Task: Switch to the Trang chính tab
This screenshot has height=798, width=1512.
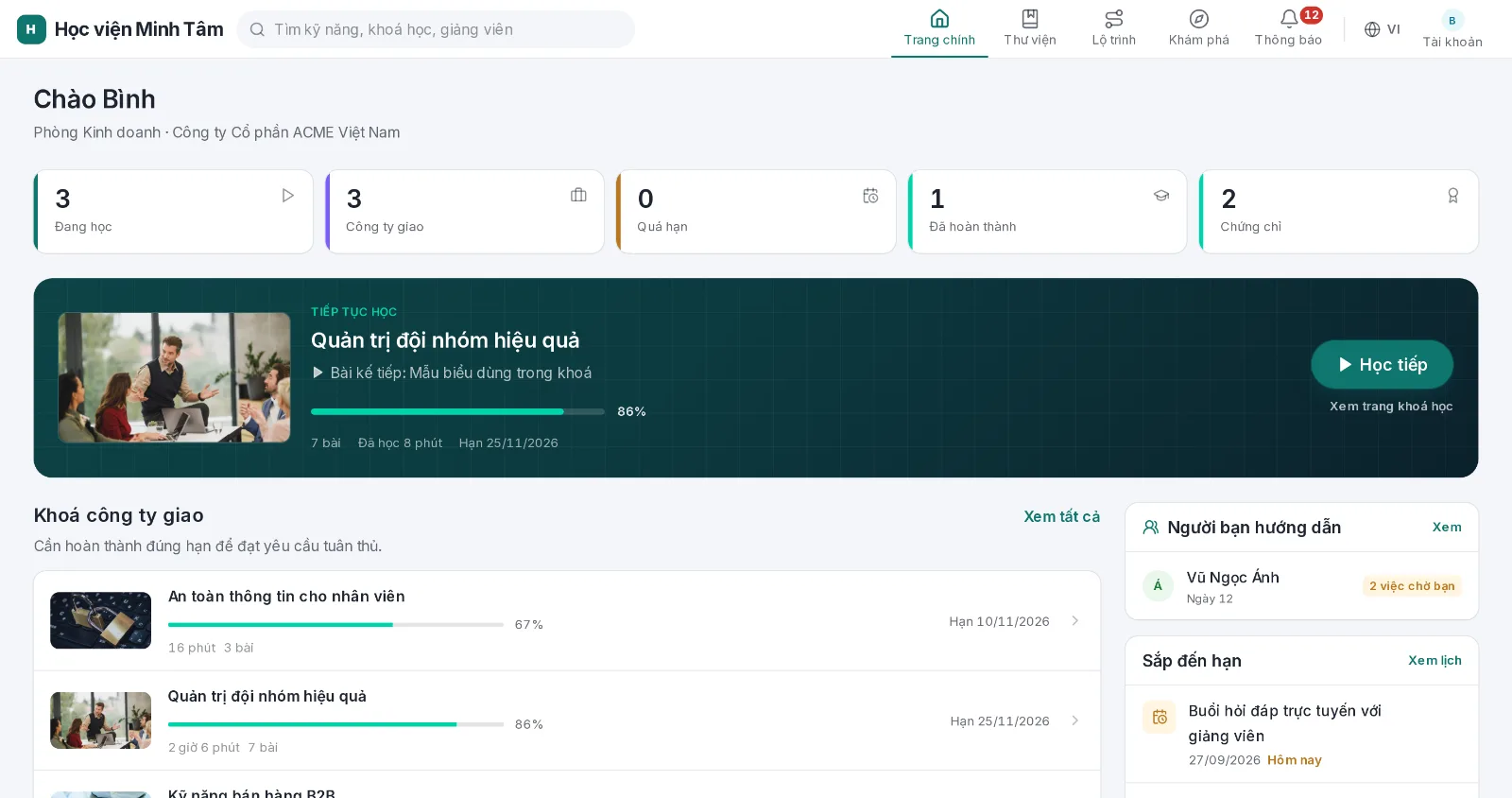Action: [x=939, y=29]
